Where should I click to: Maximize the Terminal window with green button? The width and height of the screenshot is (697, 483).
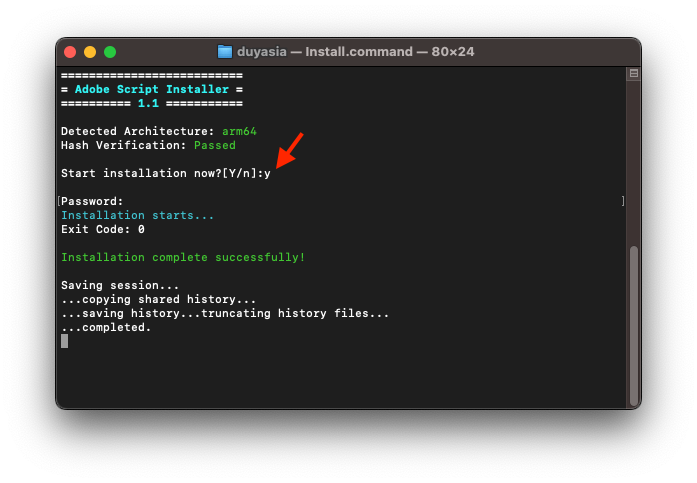point(110,52)
